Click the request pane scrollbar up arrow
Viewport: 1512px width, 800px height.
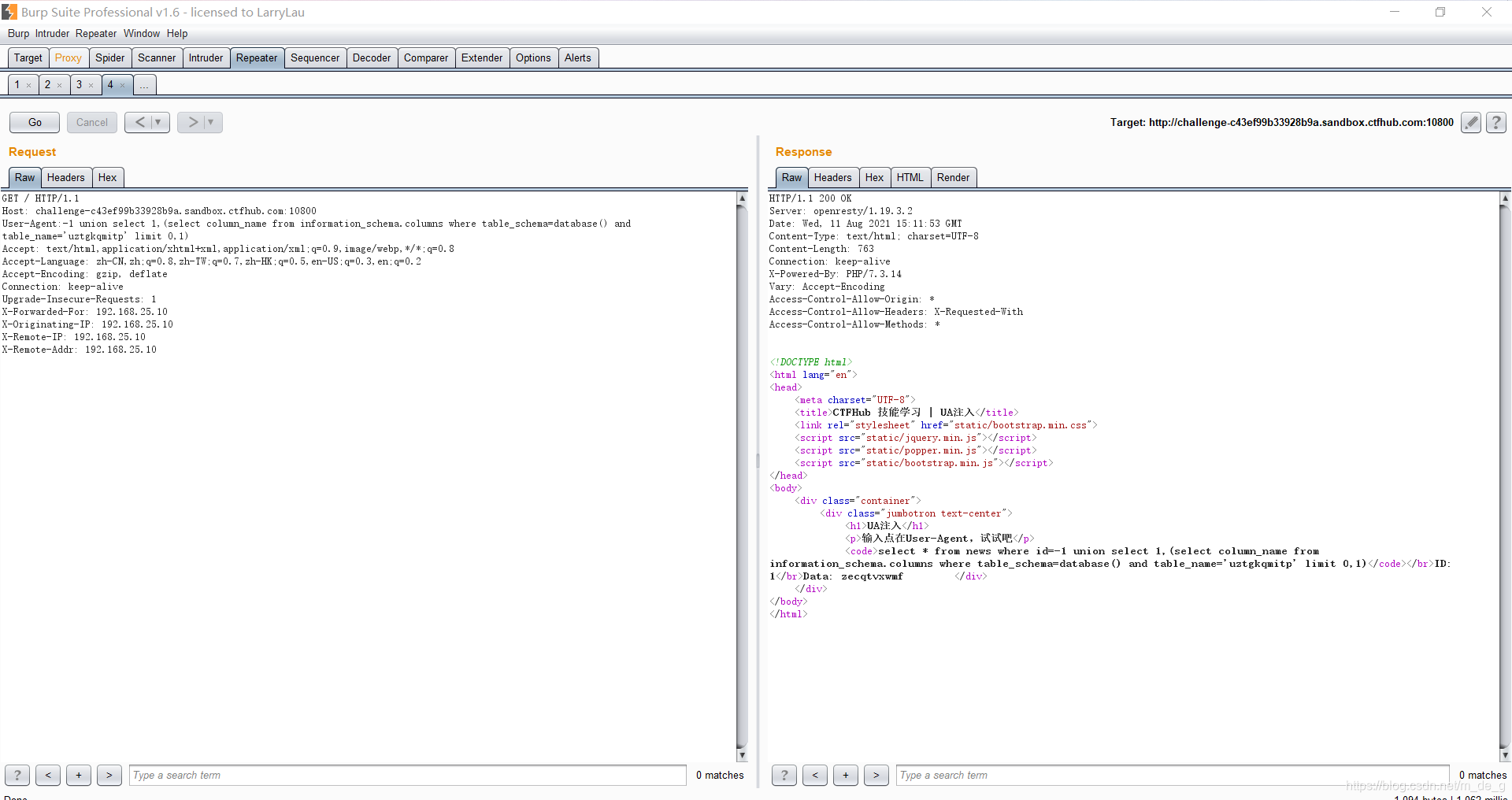coord(742,198)
